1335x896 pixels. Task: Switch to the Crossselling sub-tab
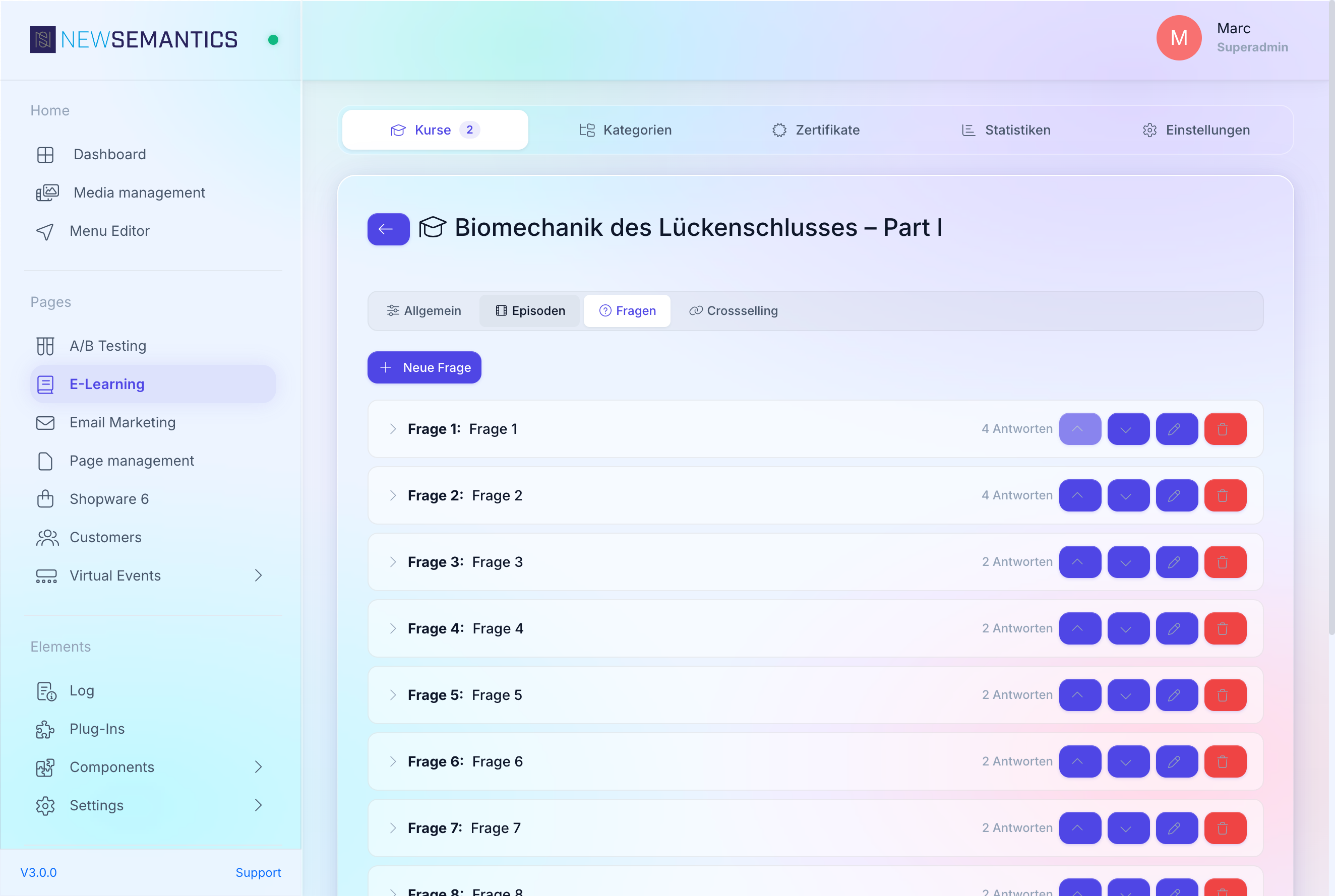click(x=733, y=311)
